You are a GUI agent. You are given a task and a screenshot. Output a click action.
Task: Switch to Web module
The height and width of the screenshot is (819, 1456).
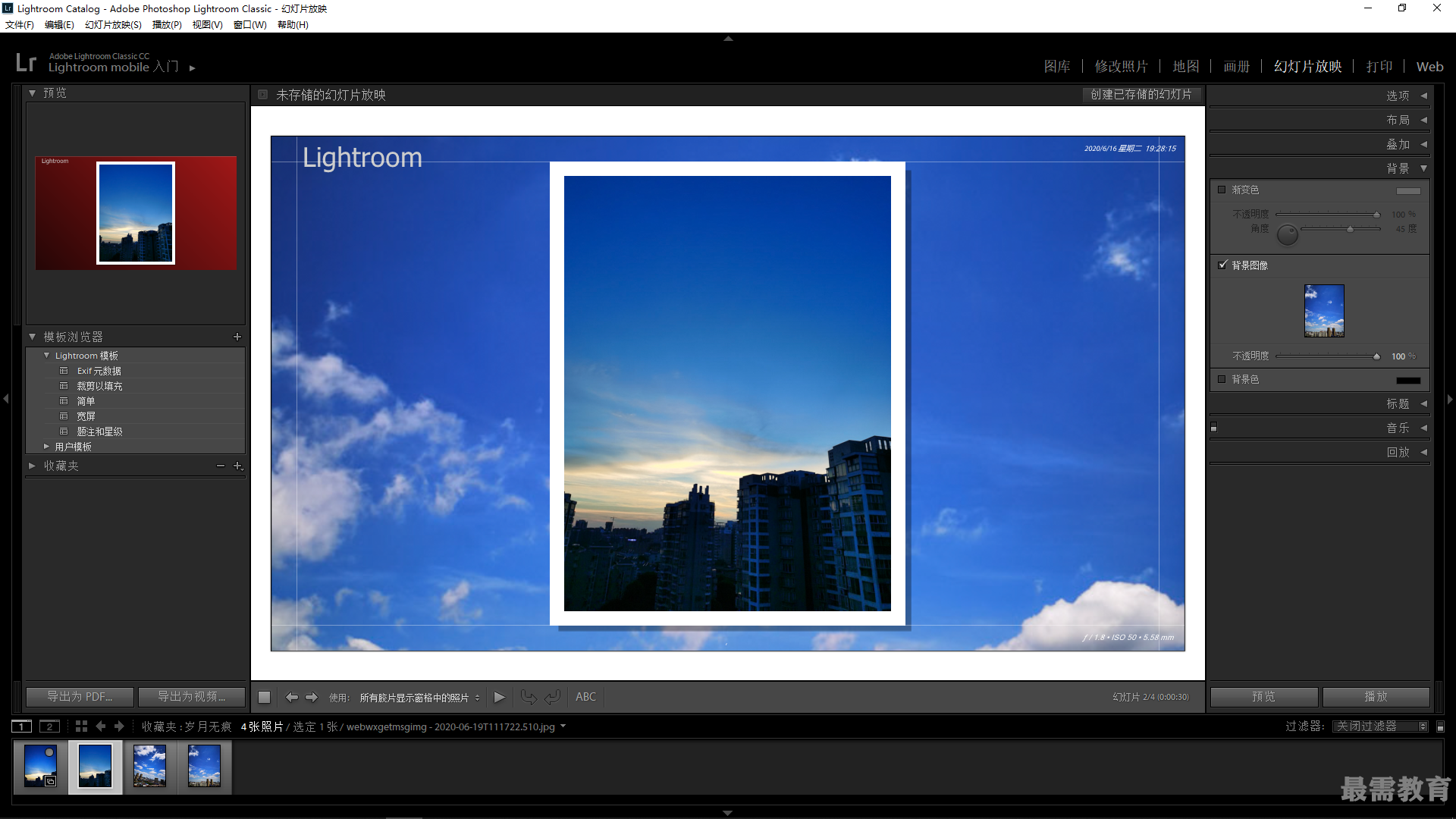point(1430,67)
